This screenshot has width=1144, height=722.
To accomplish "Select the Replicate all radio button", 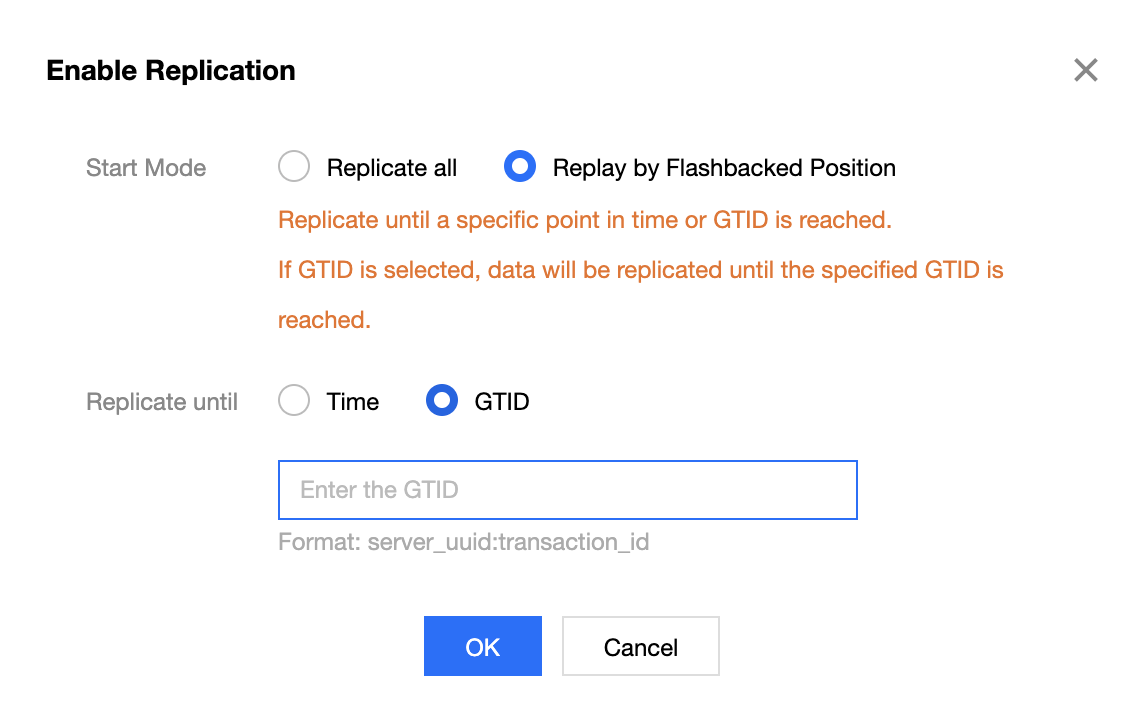I will tap(294, 167).
